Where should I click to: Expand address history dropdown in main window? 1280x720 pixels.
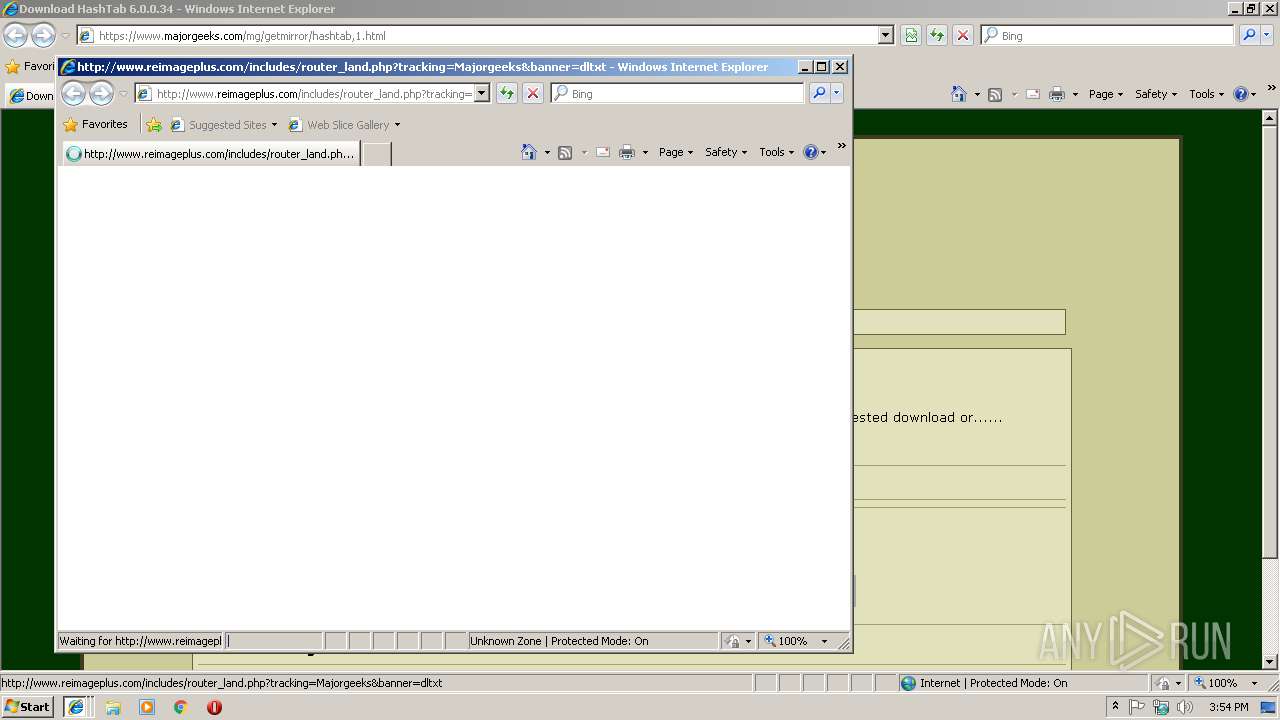pos(885,35)
